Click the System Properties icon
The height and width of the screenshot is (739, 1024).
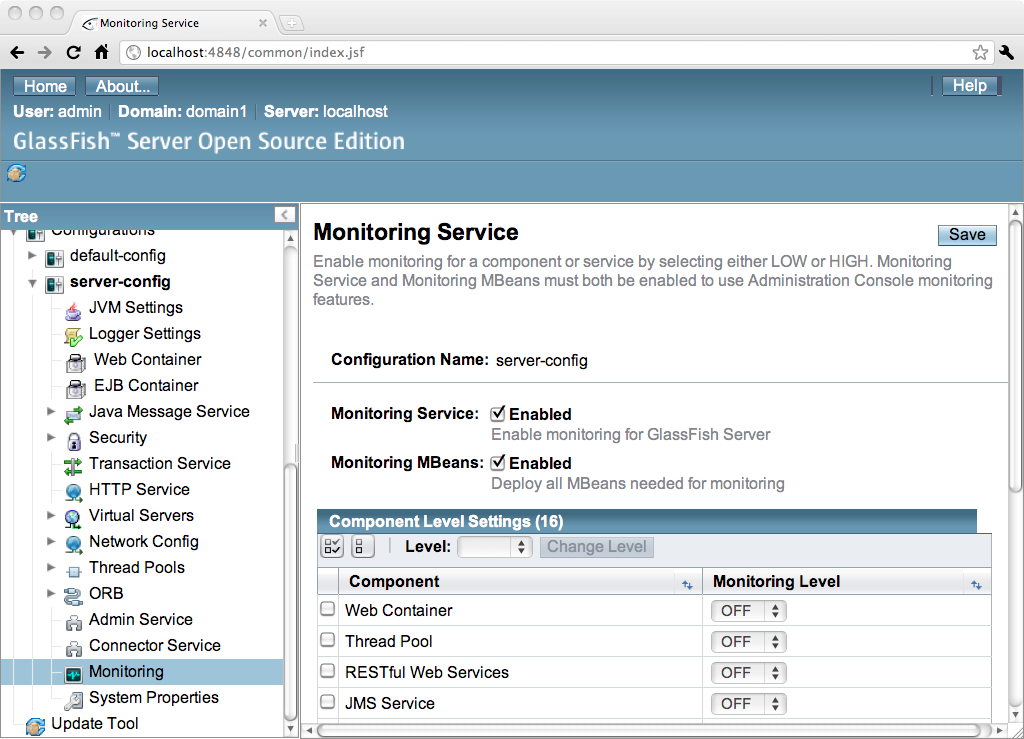tap(73, 700)
